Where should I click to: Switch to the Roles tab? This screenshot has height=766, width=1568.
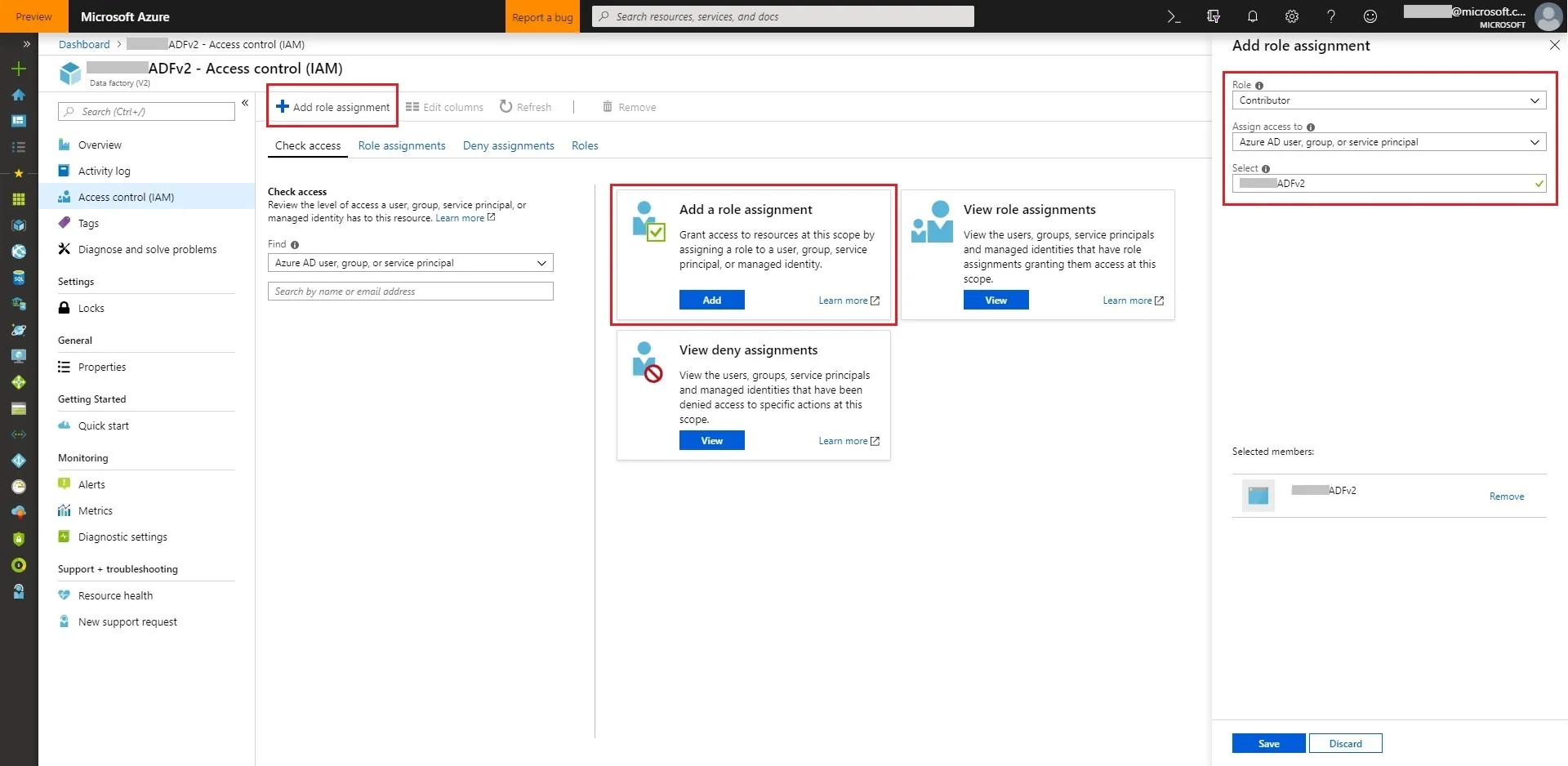(585, 145)
